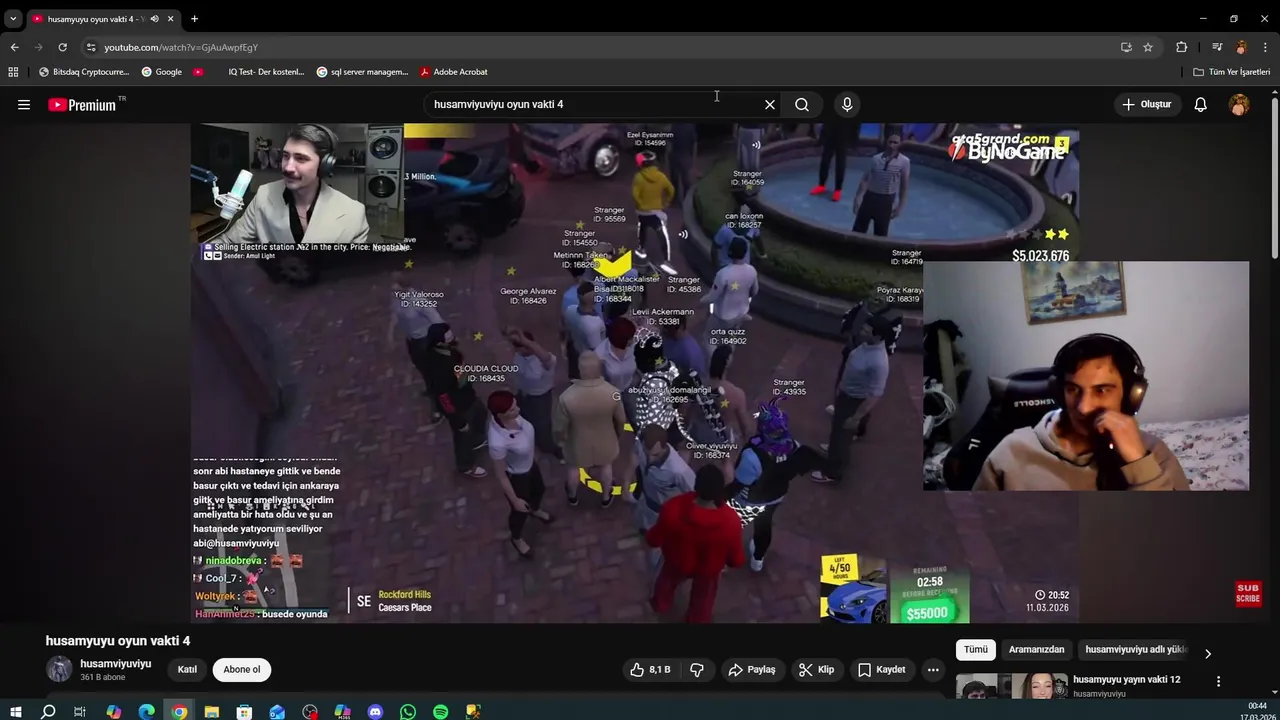The height and width of the screenshot is (720, 1280).
Task: Click the install/cast icon in address bar
Action: pos(1126,47)
